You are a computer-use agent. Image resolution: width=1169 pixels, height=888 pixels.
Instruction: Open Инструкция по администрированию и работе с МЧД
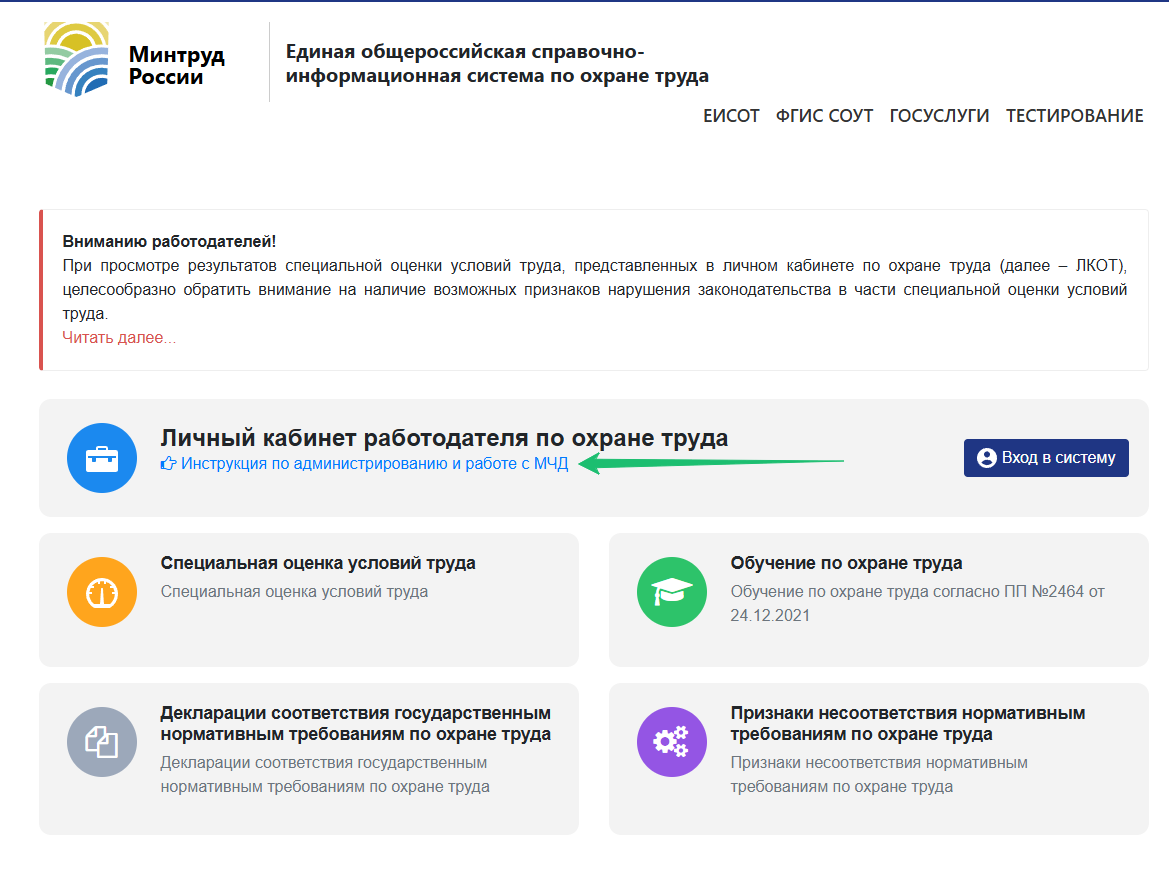pyautogui.click(x=374, y=464)
